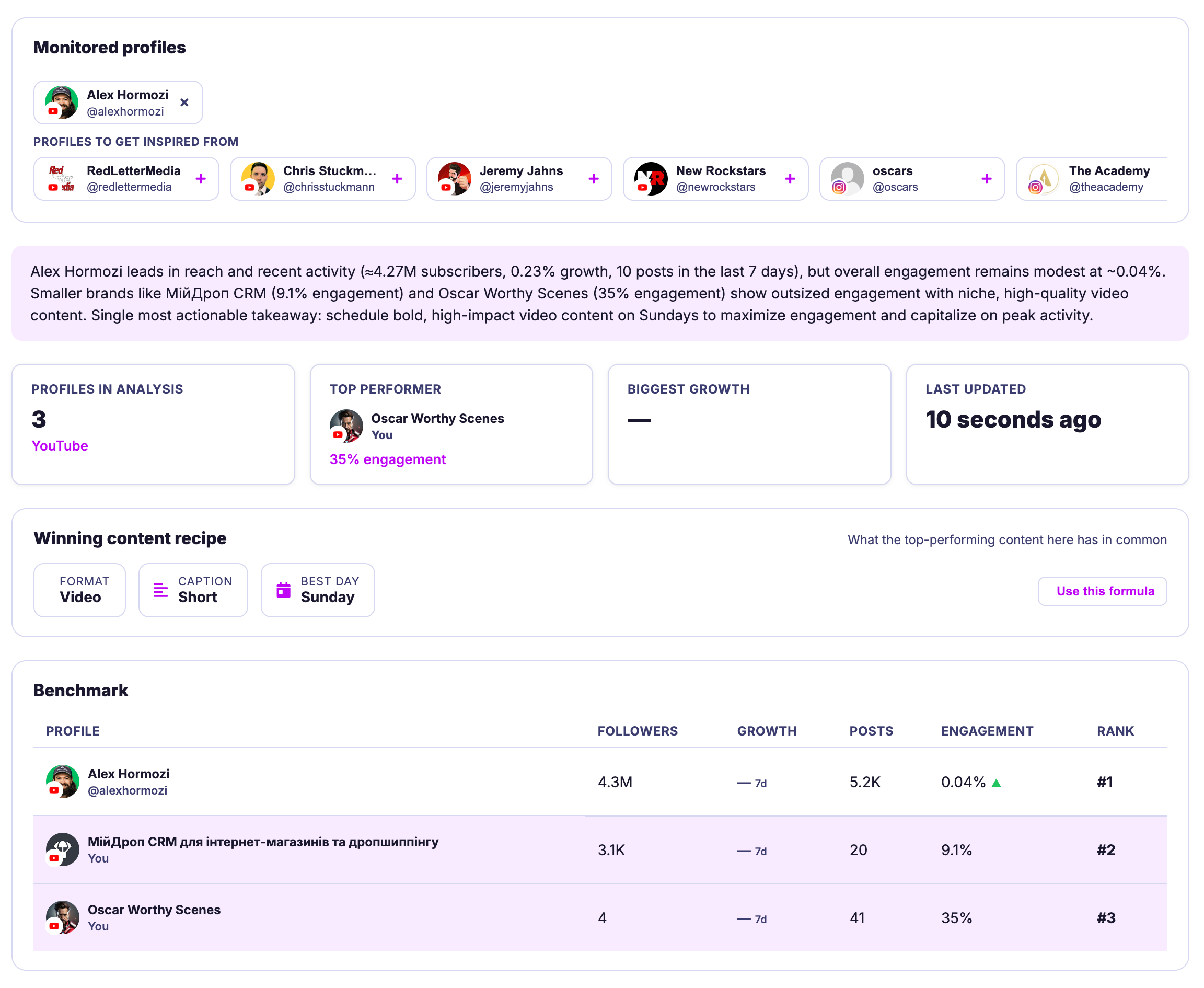Click New Rockstars logo avatar
The width and height of the screenshot is (1204, 988).
(651, 179)
